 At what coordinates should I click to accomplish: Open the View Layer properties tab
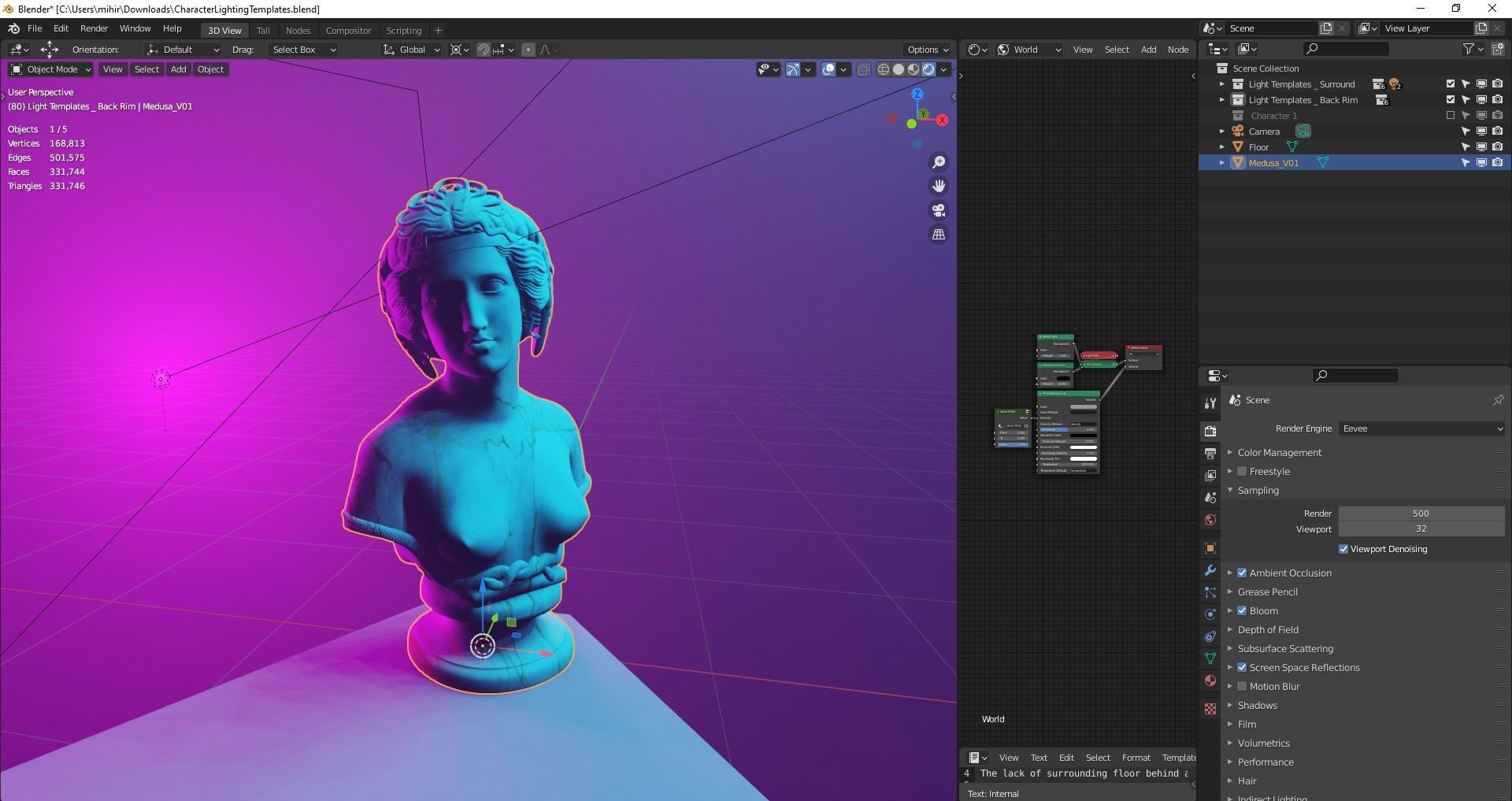(1210, 476)
